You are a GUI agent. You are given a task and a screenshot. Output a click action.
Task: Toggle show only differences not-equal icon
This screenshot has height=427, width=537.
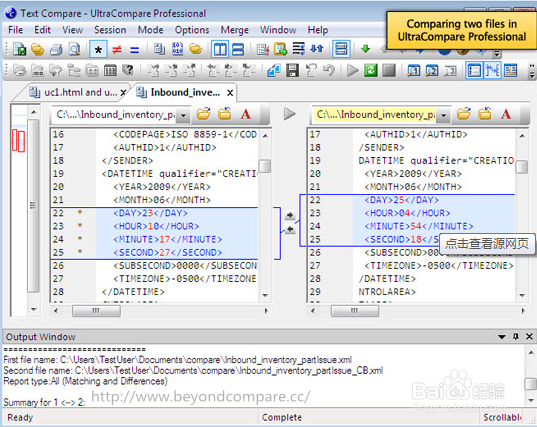(x=117, y=50)
